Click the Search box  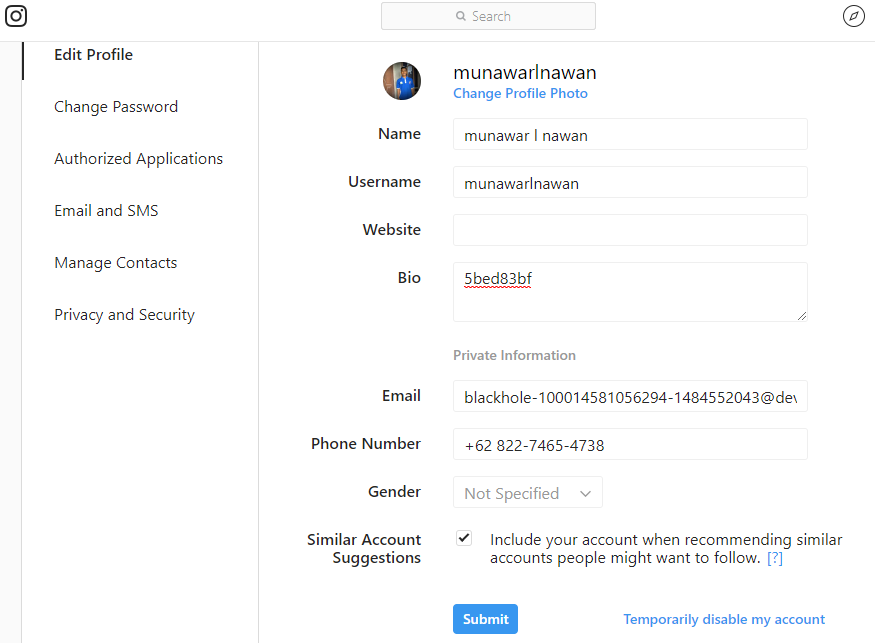point(488,16)
